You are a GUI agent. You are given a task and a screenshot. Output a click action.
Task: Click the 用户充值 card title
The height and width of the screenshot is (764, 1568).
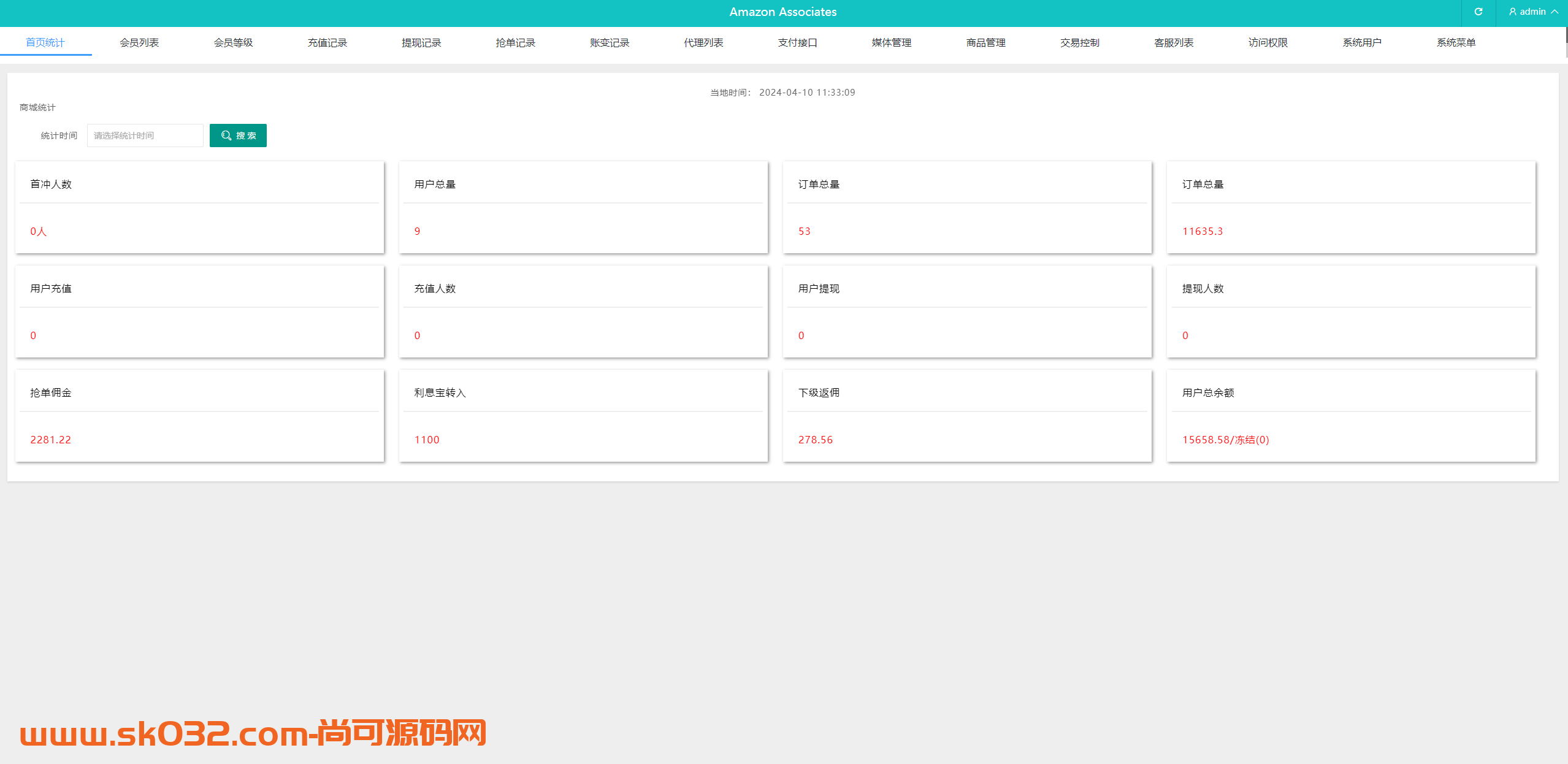pos(51,288)
